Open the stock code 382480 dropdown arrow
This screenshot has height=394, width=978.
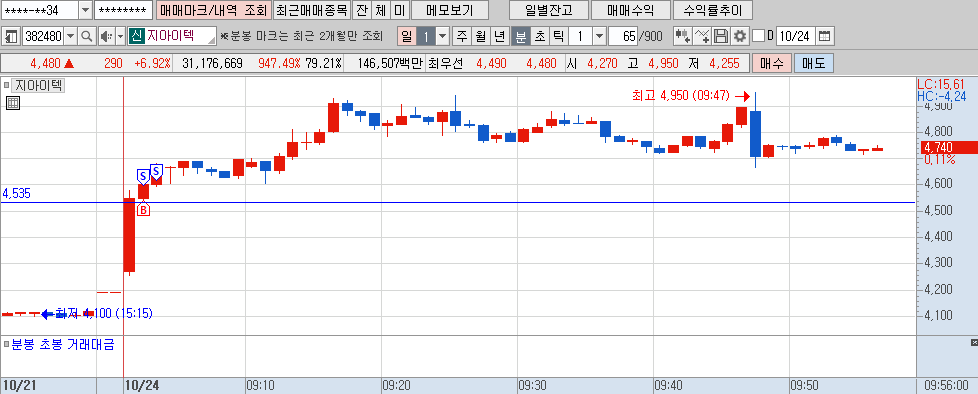click(70, 36)
